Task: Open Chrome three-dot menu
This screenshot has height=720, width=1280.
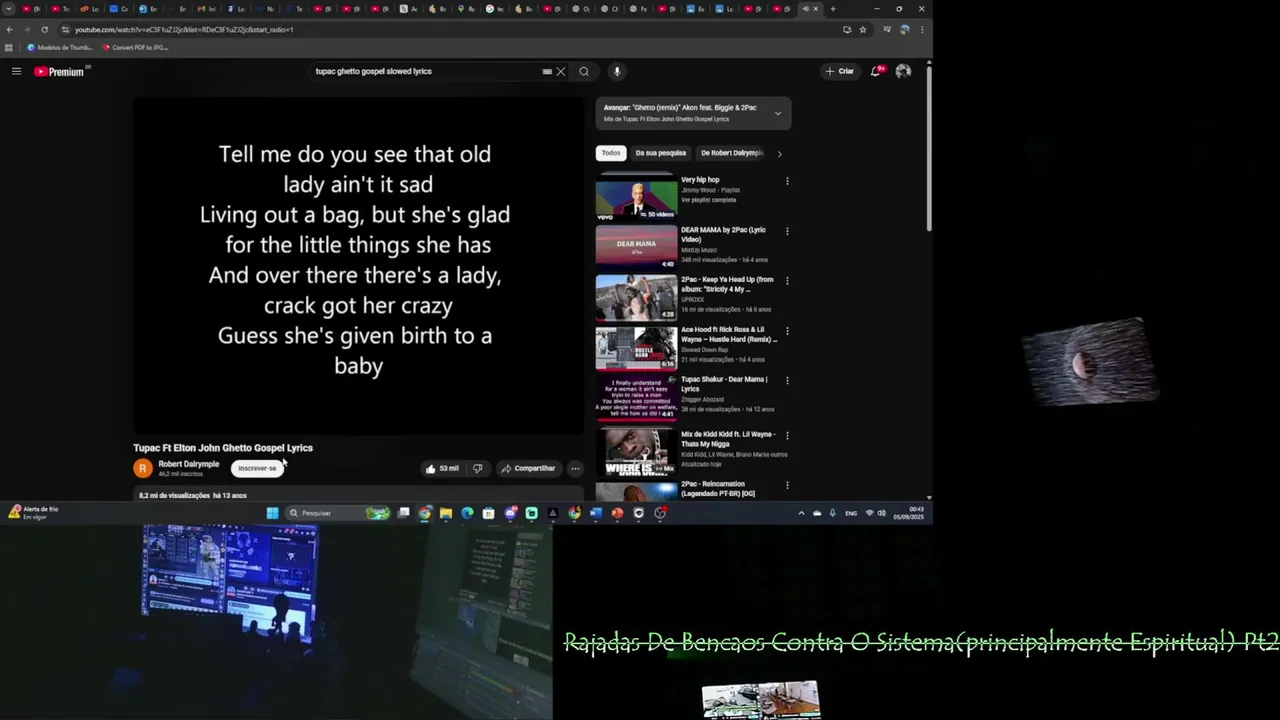Action: (921, 29)
